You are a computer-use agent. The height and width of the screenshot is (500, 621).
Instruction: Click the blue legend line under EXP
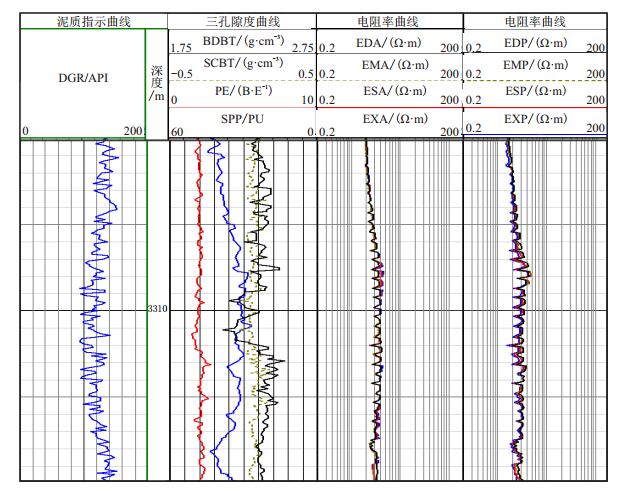535,135
